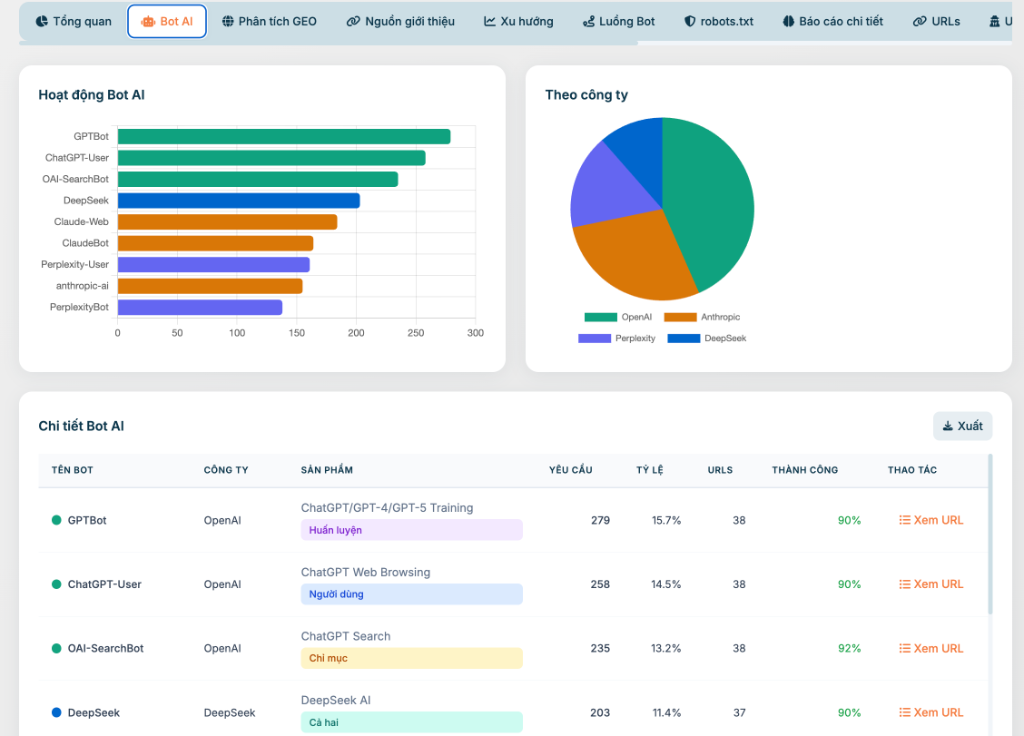The width and height of the screenshot is (1024, 736).
Task: Open the Tổng quan tab
Action: click(x=73, y=22)
